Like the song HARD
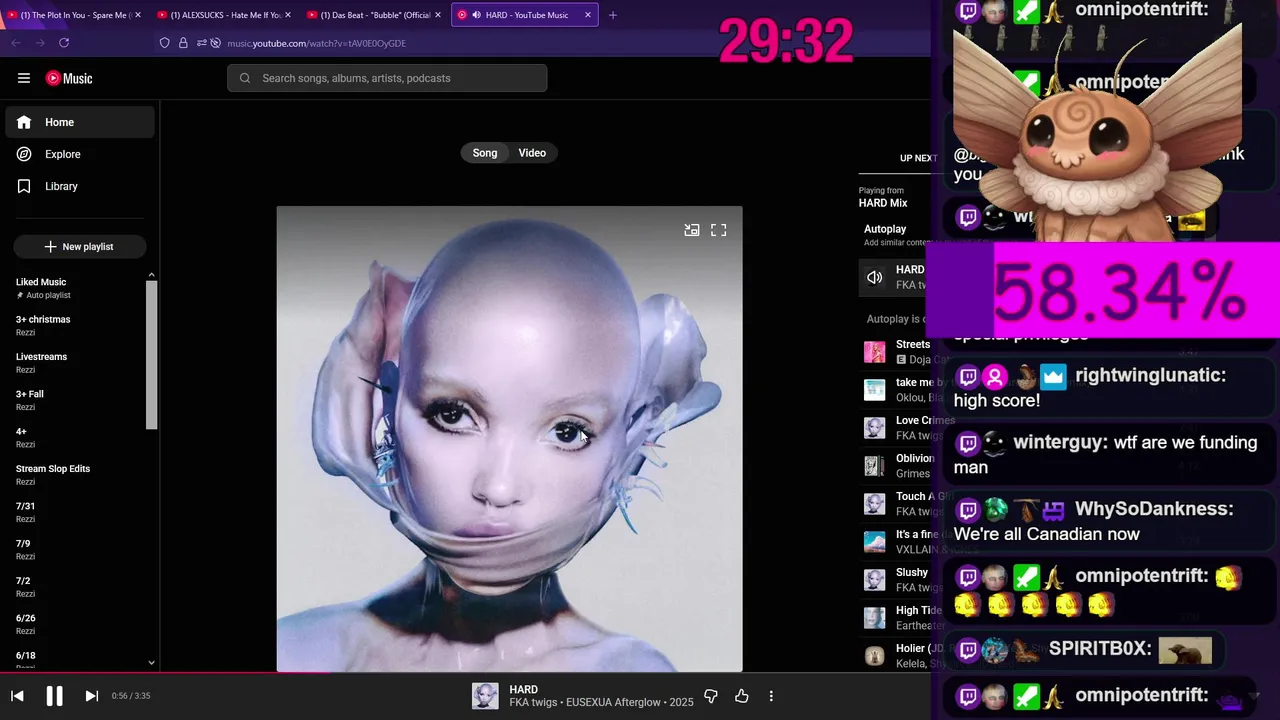The image size is (1280, 720). (x=742, y=696)
